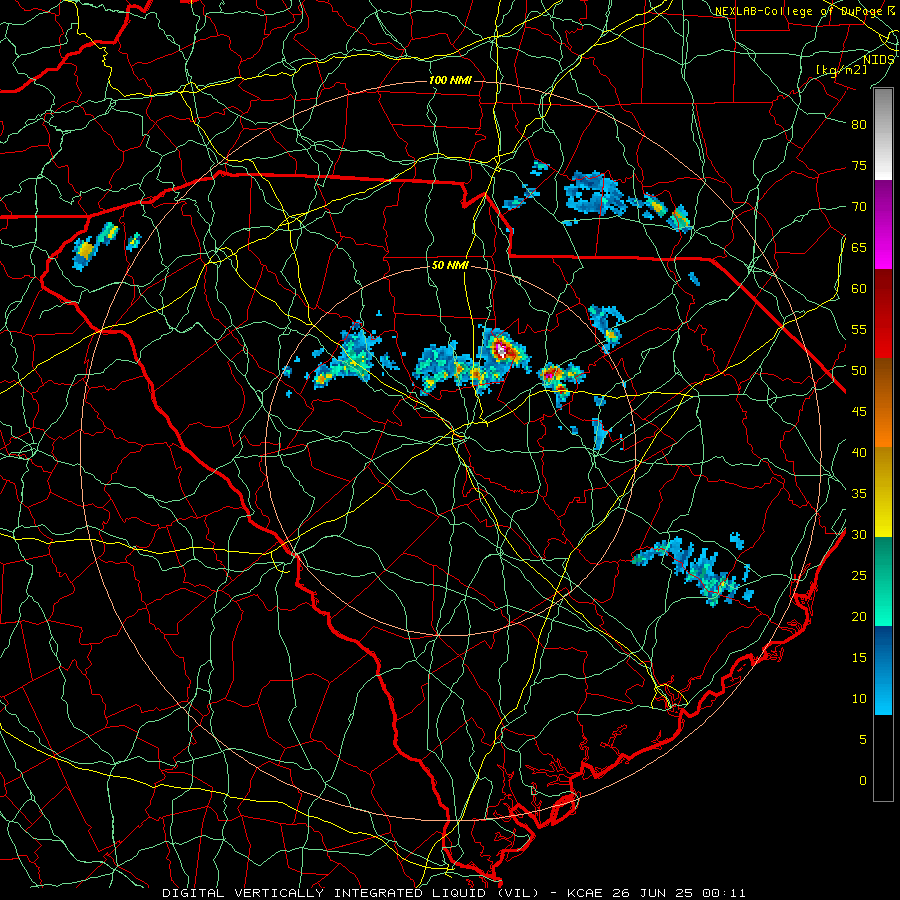Click the legend value "0"
The width and height of the screenshot is (900, 900).
[x=863, y=781]
